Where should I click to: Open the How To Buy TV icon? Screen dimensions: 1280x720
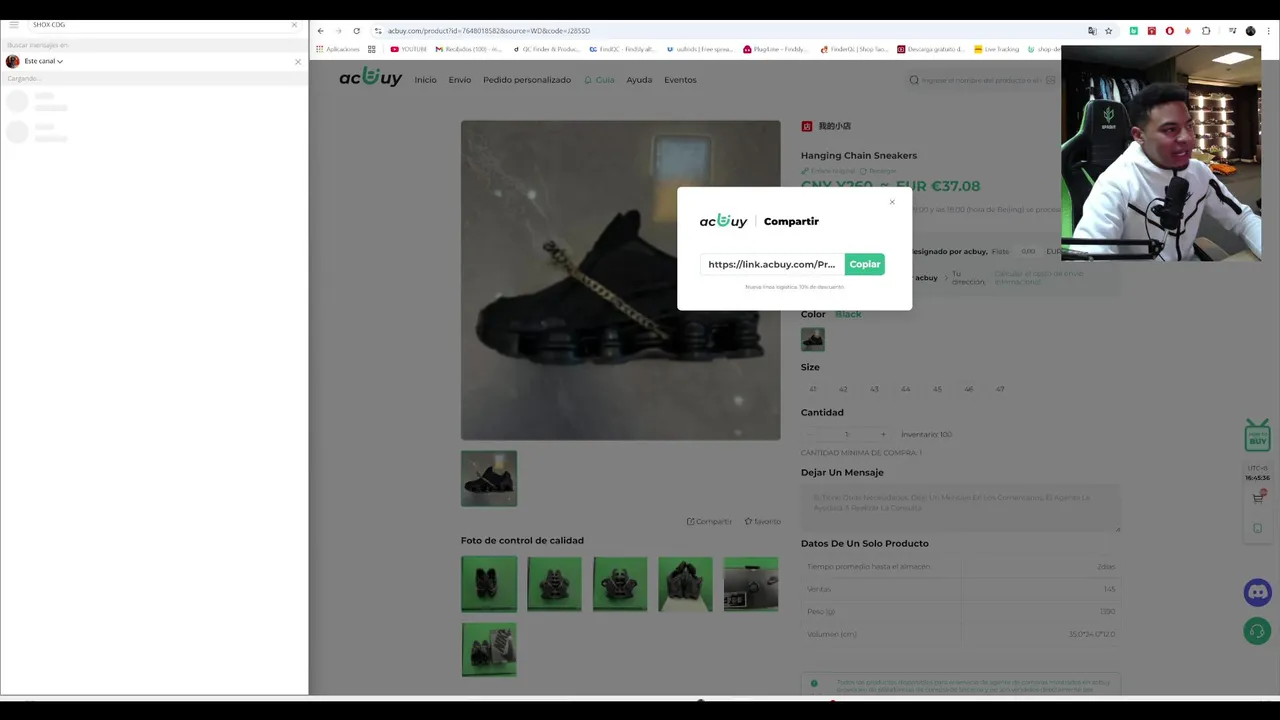tap(1258, 436)
